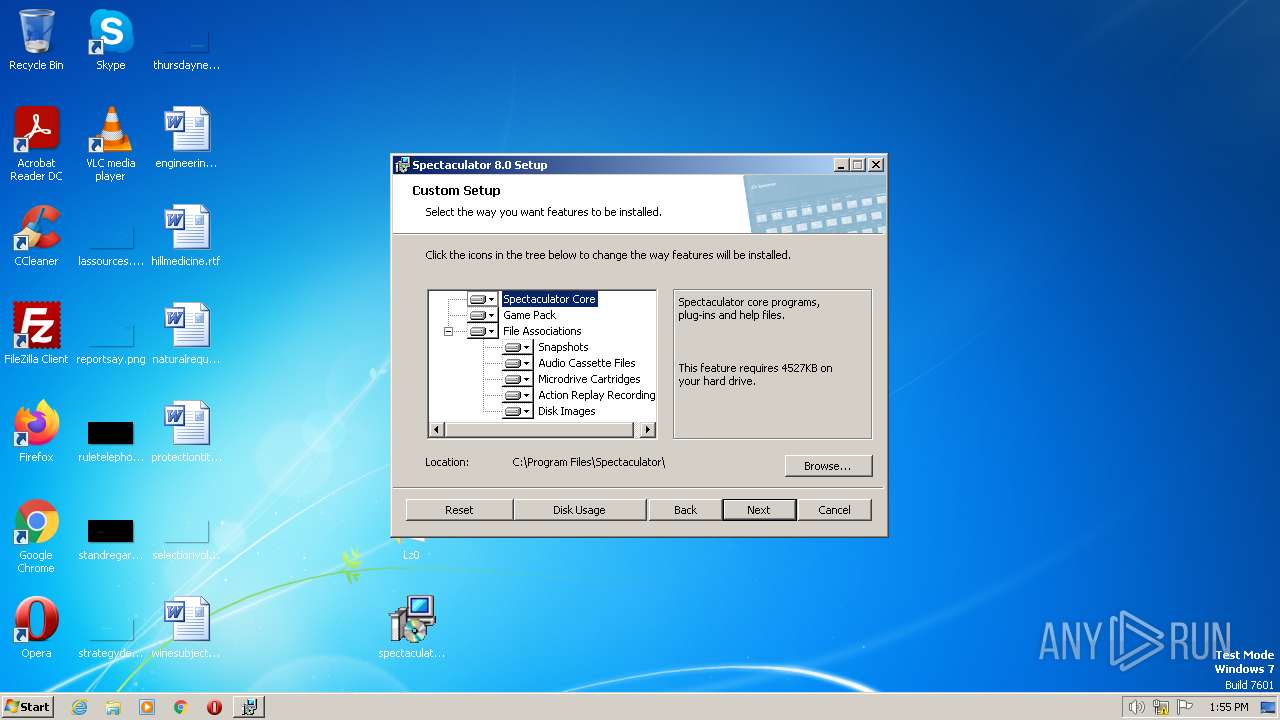Open Windows Media Player taskbar icon
The image size is (1280, 720).
[x=147, y=707]
